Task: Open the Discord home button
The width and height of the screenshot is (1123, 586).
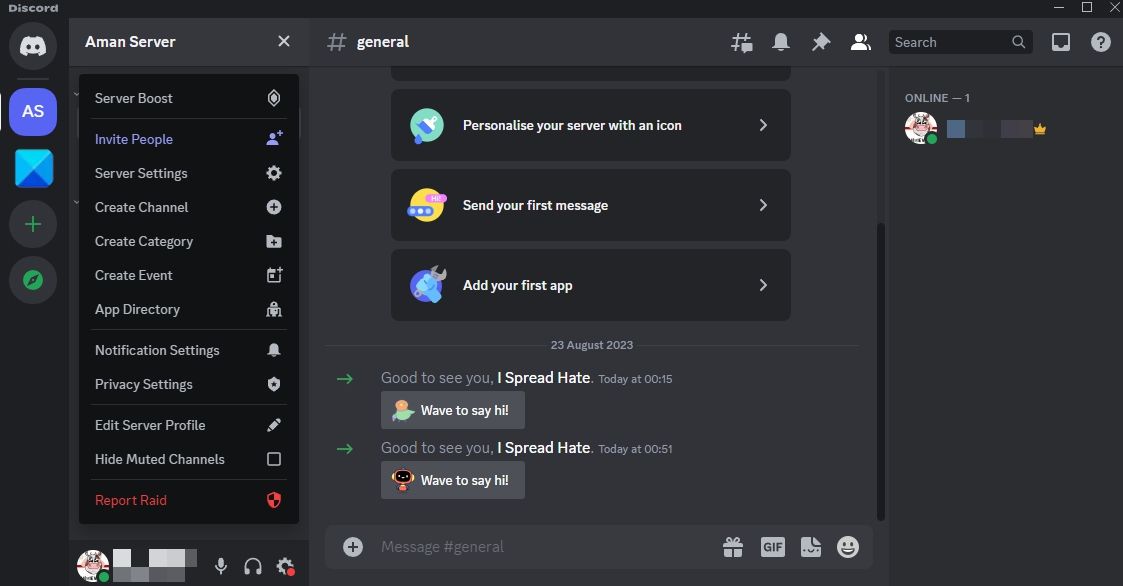Action: (x=32, y=46)
